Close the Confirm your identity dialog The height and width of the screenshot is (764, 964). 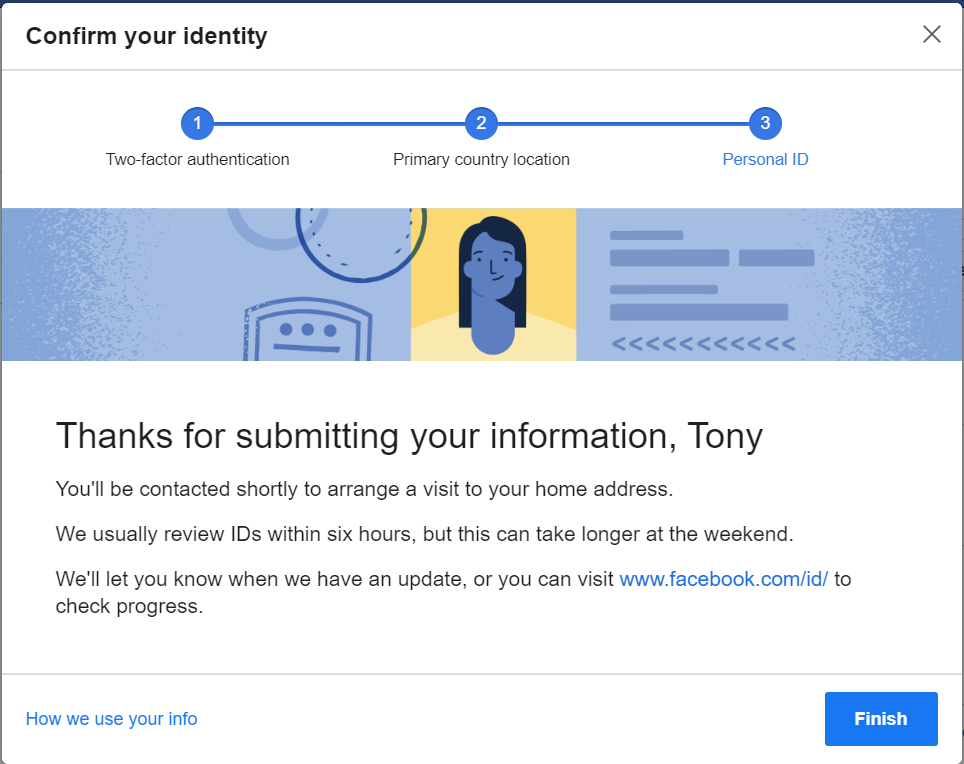click(931, 35)
